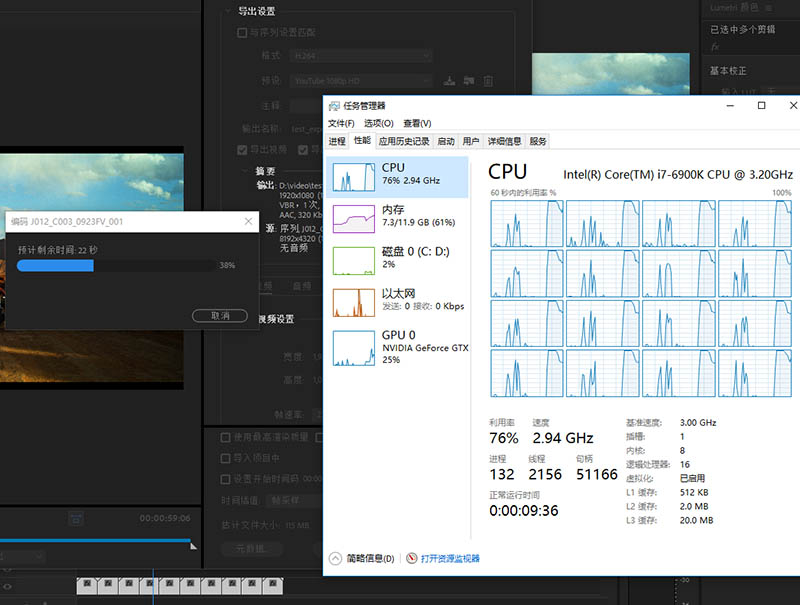800x605 pixels.
Task: Open the zoom dropdown below the preview scrubber
Action: pos(22,556)
